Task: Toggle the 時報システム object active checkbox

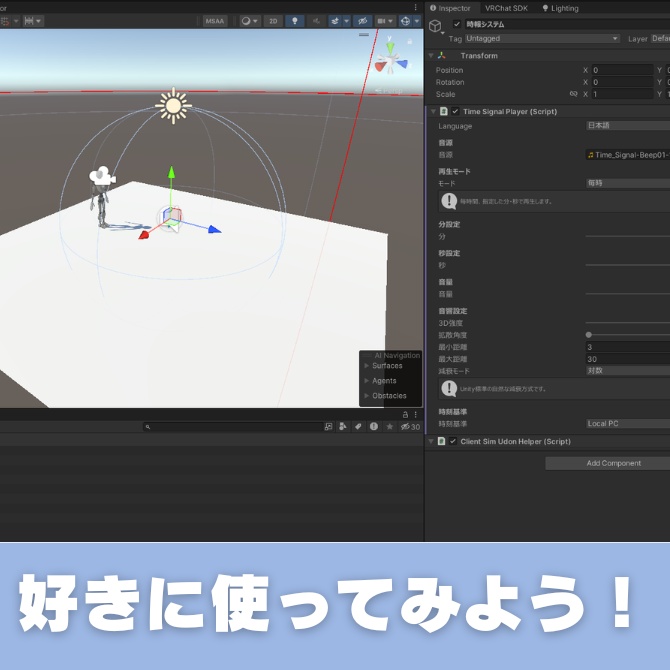Action: click(x=457, y=24)
